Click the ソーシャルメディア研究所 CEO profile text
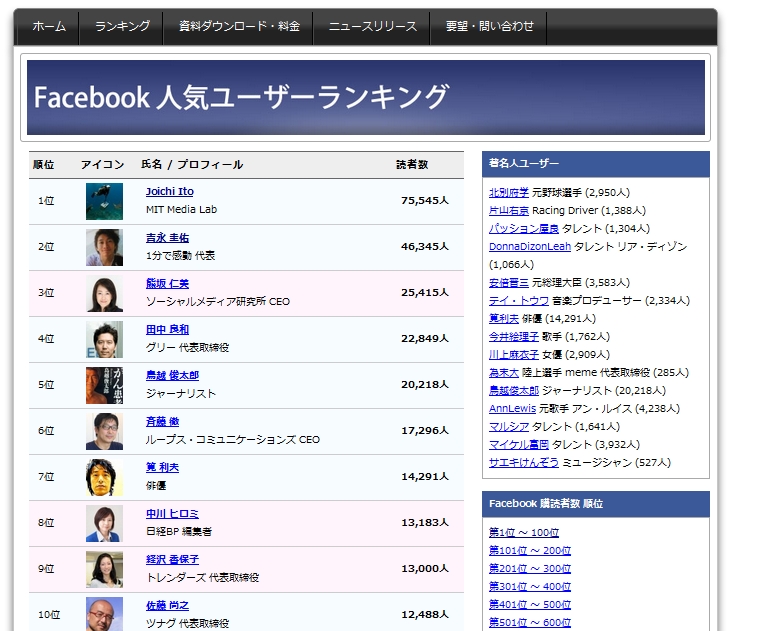The width and height of the screenshot is (761, 631). [x=218, y=301]
